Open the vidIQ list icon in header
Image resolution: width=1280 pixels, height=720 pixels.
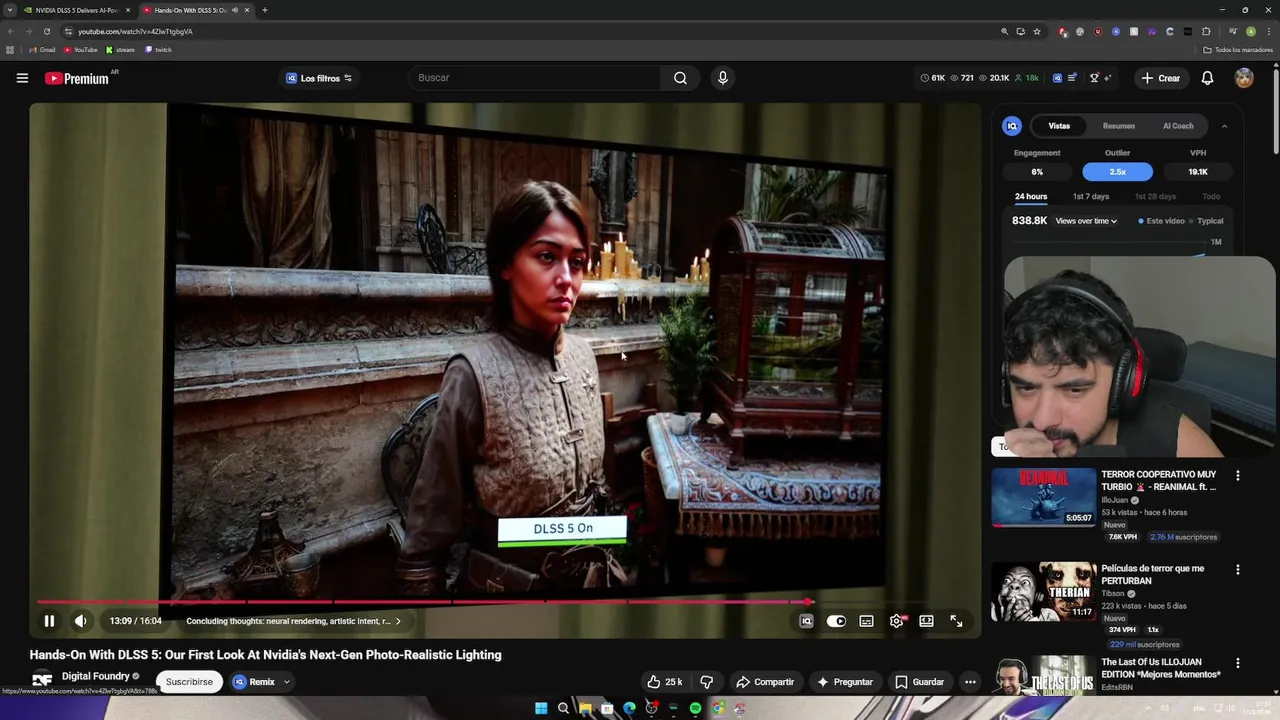pos(1072,78)
